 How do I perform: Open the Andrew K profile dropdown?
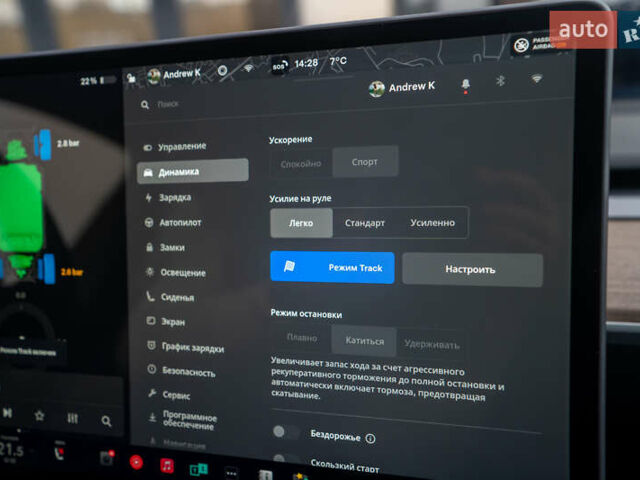point(401,88)
